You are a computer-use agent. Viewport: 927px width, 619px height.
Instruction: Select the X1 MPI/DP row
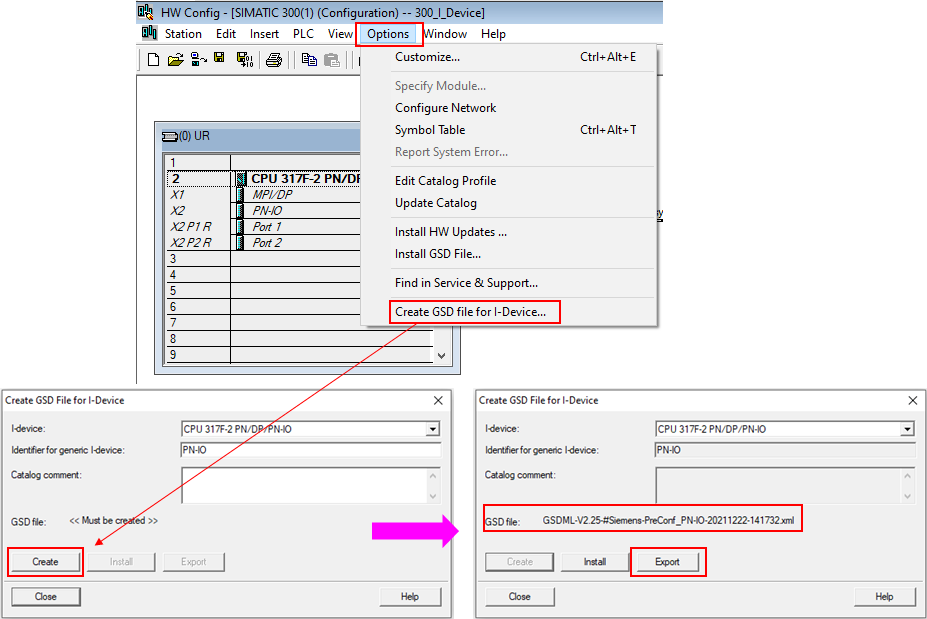coord(264,195)
